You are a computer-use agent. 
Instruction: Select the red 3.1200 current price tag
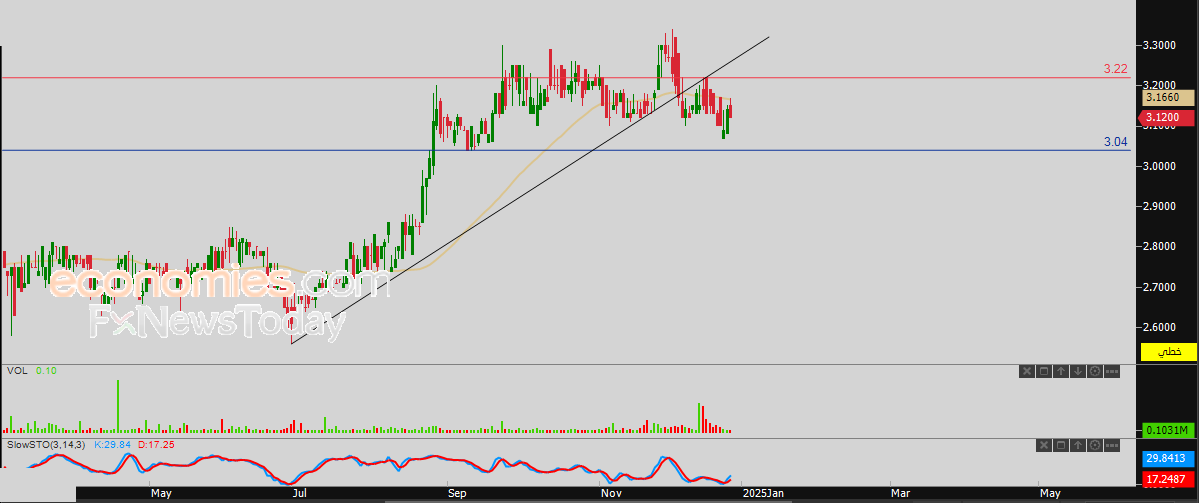1168,118
